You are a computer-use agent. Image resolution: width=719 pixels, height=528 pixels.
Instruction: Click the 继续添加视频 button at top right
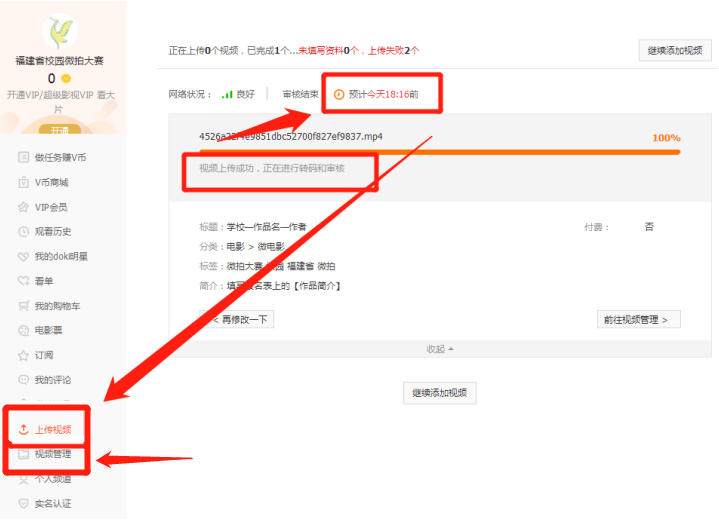pyautogui.click(x=674, y=51)
